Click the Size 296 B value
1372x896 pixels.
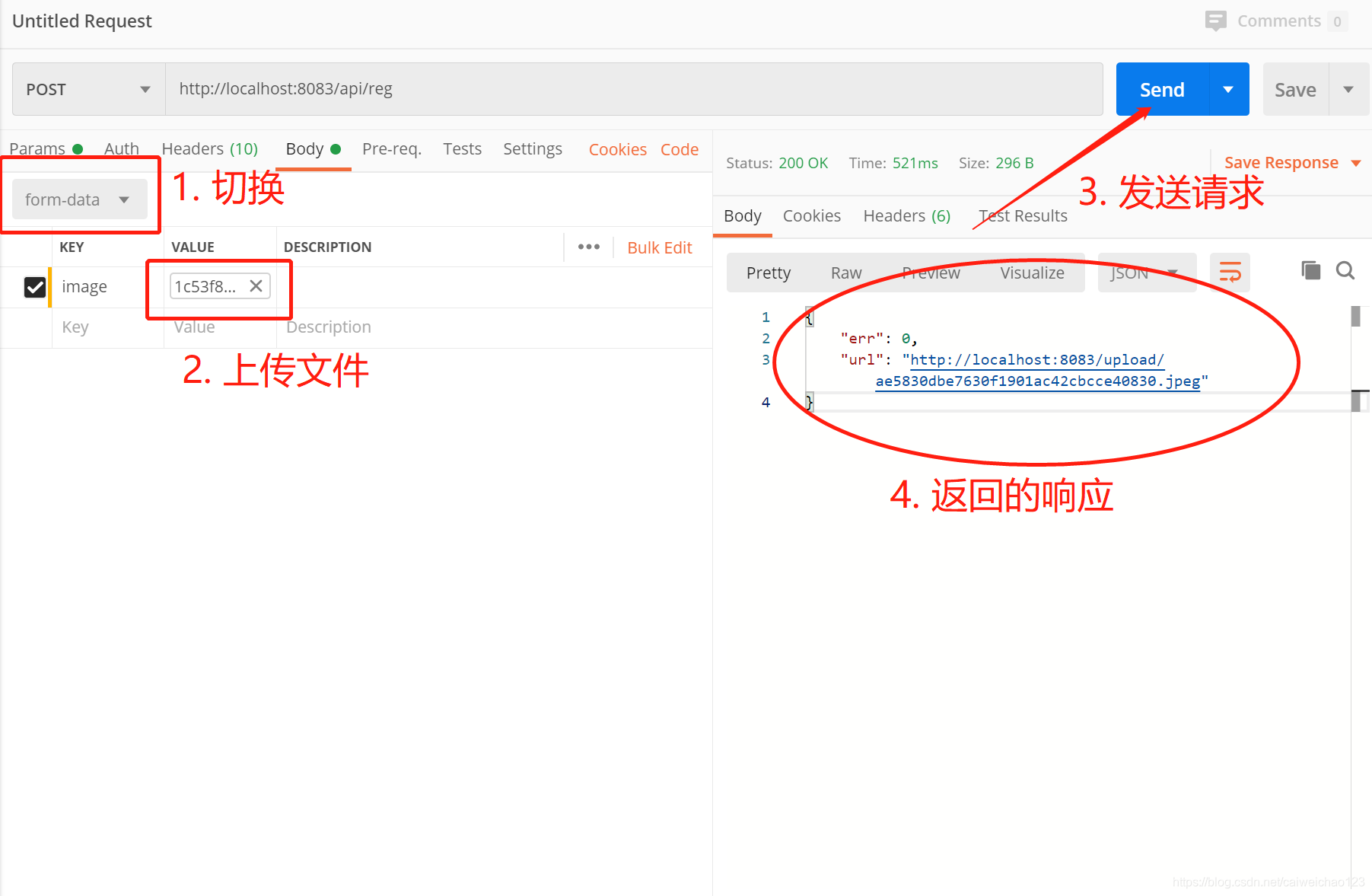(x=1014, y=163)
